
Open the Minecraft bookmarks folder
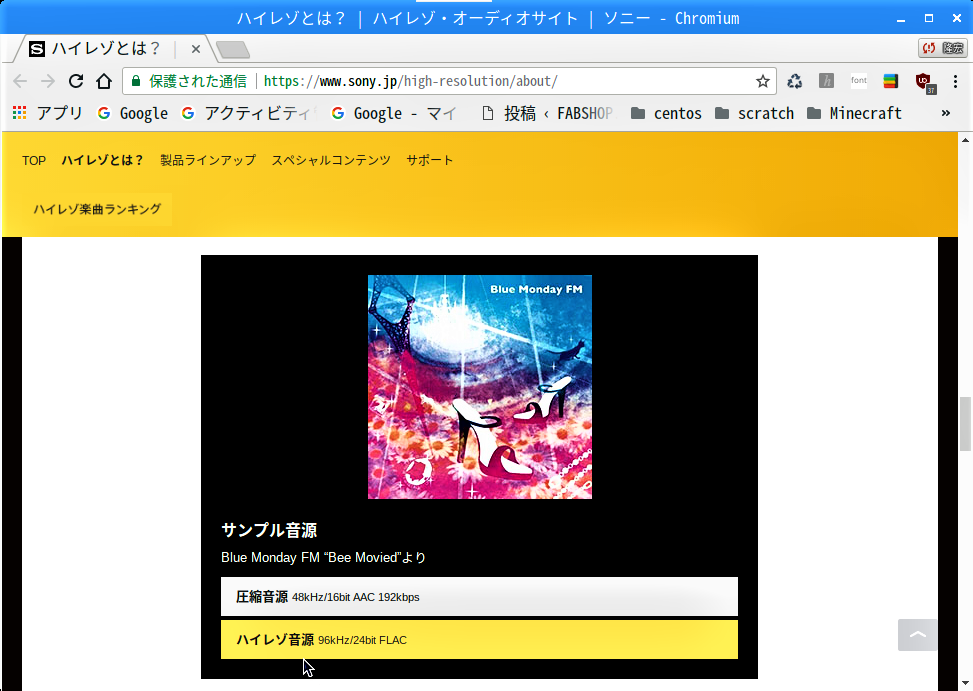[x=854, y=114]
